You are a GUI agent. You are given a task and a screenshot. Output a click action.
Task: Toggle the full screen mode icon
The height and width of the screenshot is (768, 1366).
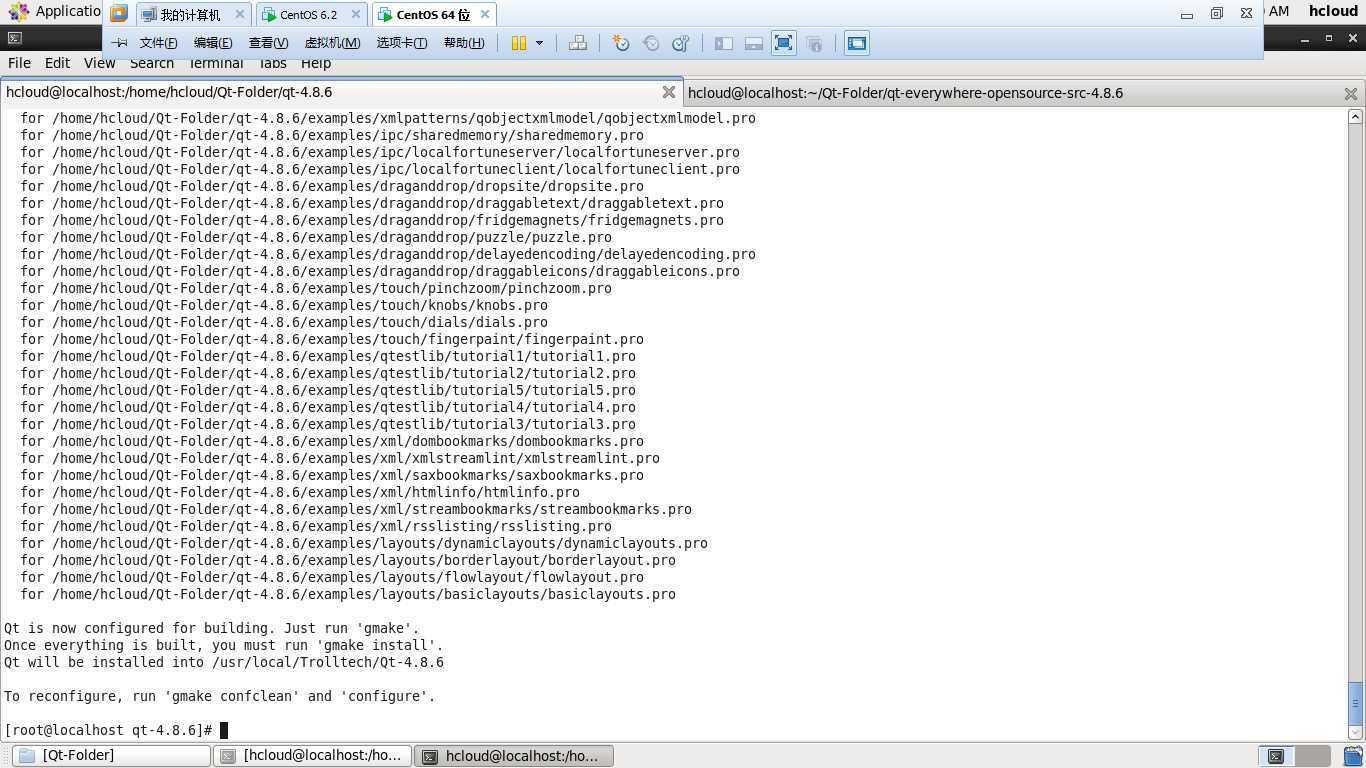coord(784,43)
